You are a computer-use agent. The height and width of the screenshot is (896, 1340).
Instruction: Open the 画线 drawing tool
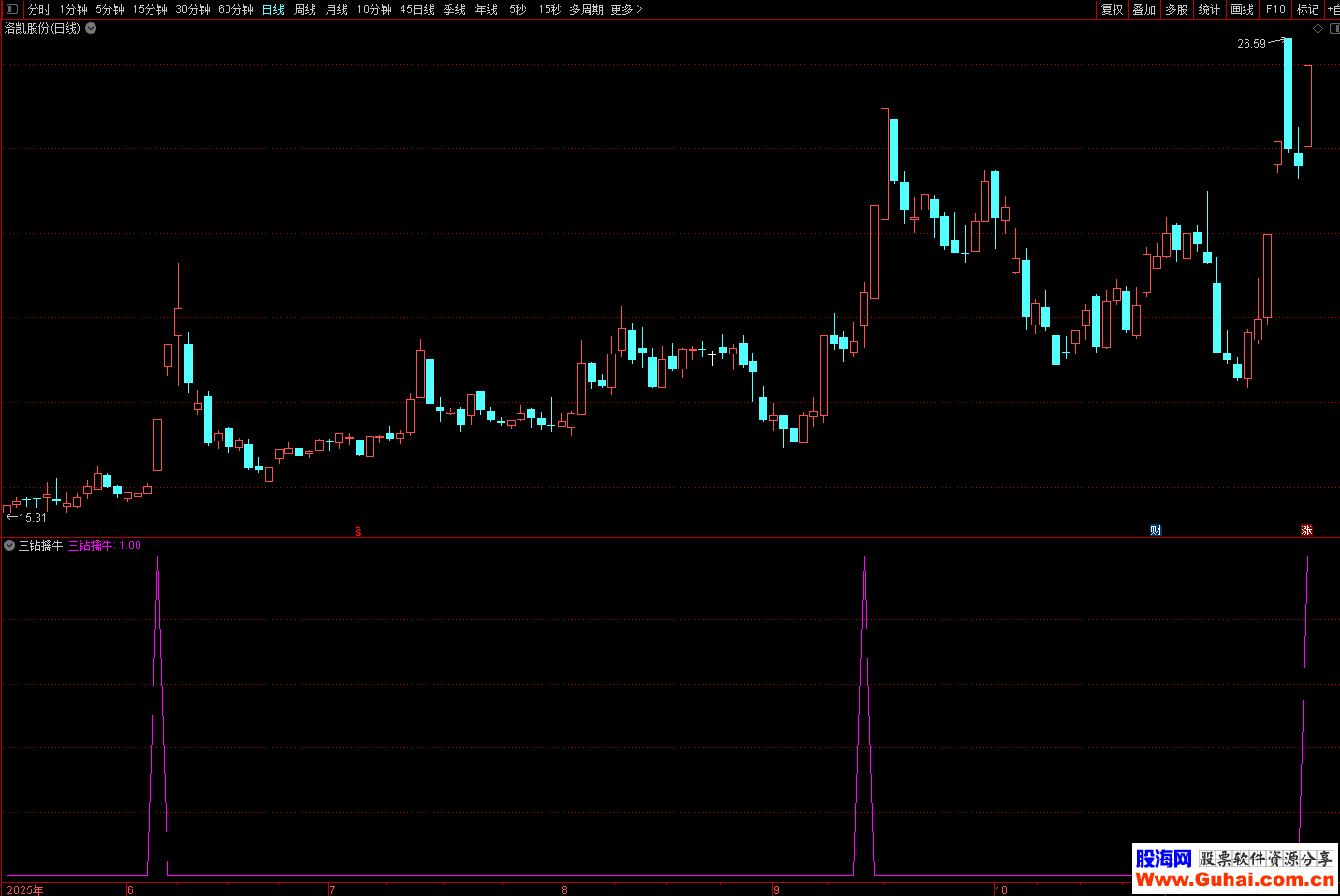[1242, 9]
